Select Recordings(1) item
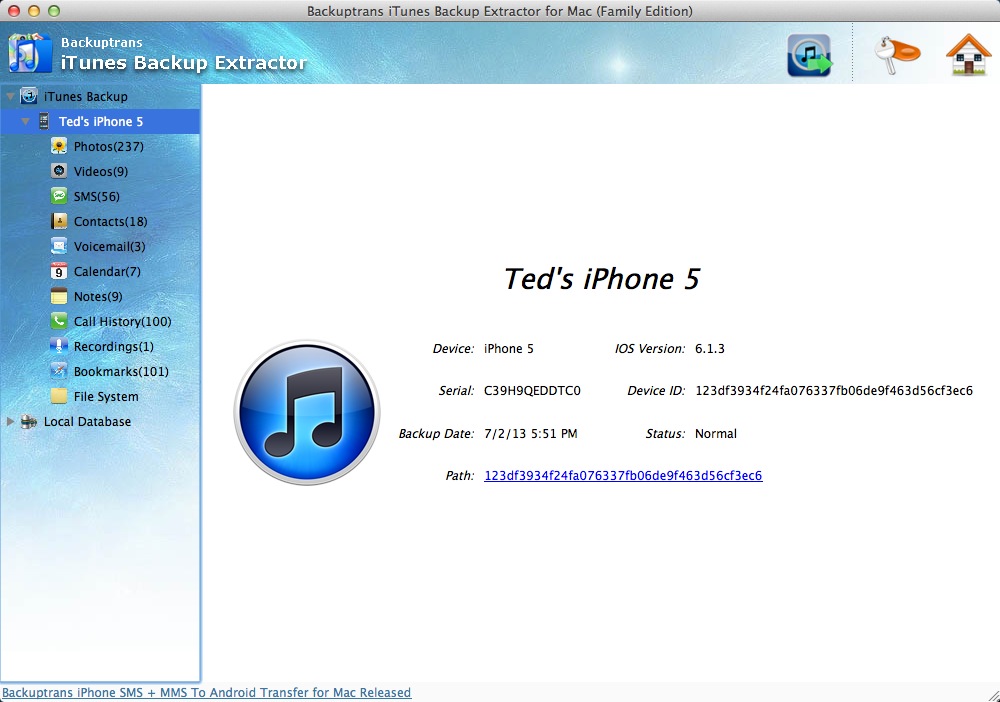 (x=114, y=346)
